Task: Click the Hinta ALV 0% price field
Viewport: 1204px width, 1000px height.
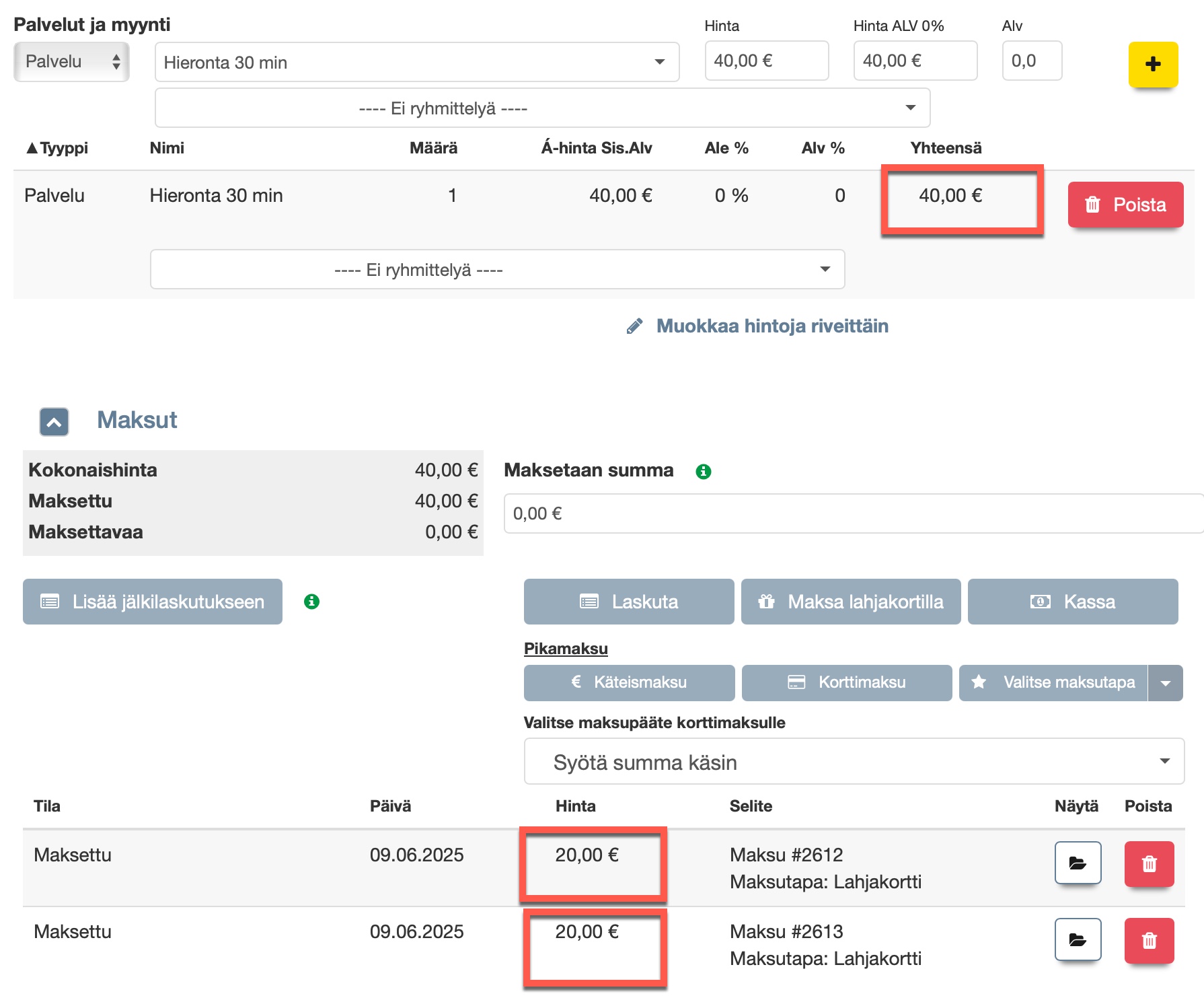Action: point(915,61)
